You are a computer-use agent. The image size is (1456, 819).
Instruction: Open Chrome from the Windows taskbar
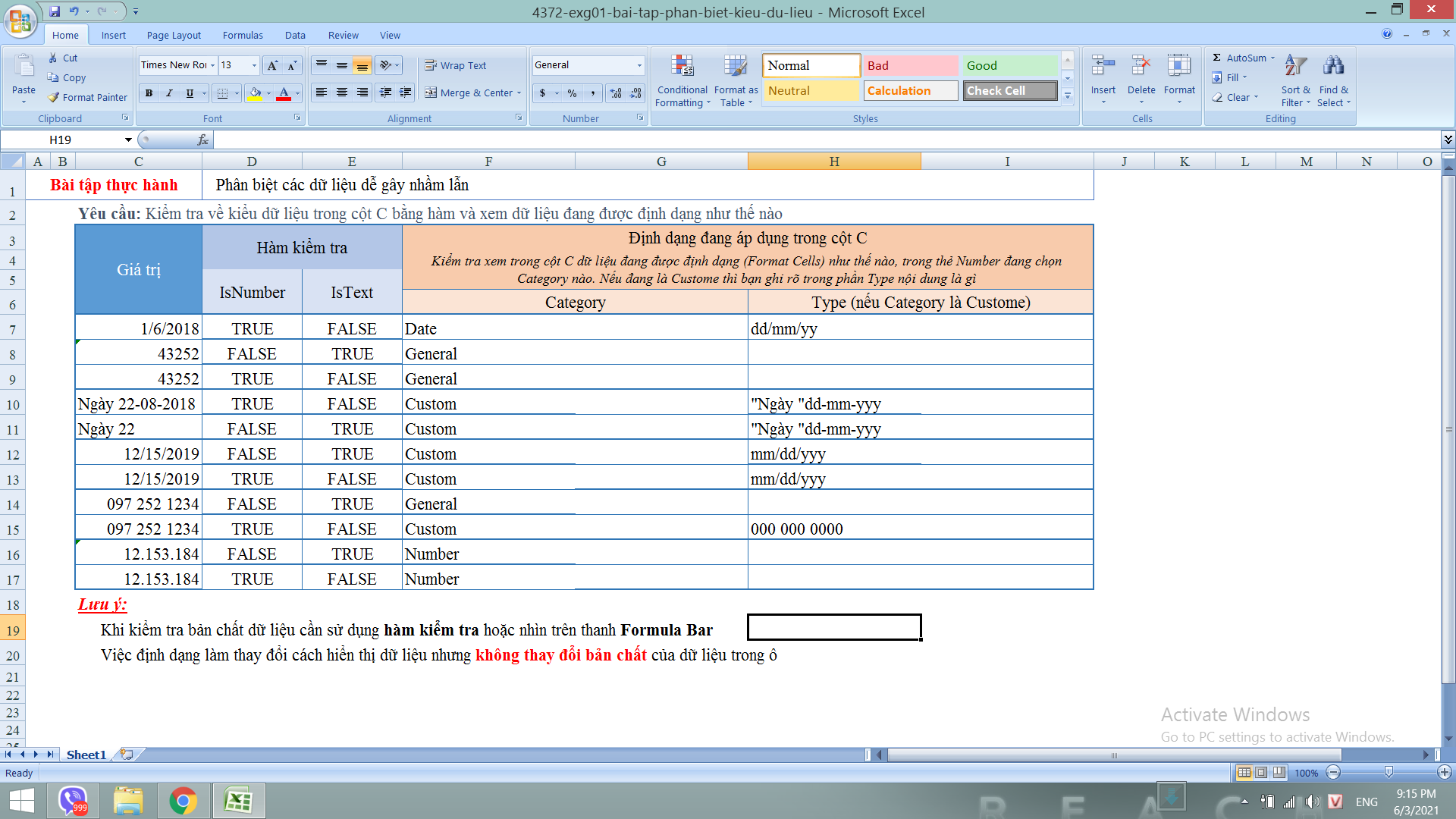pos(183,801)
